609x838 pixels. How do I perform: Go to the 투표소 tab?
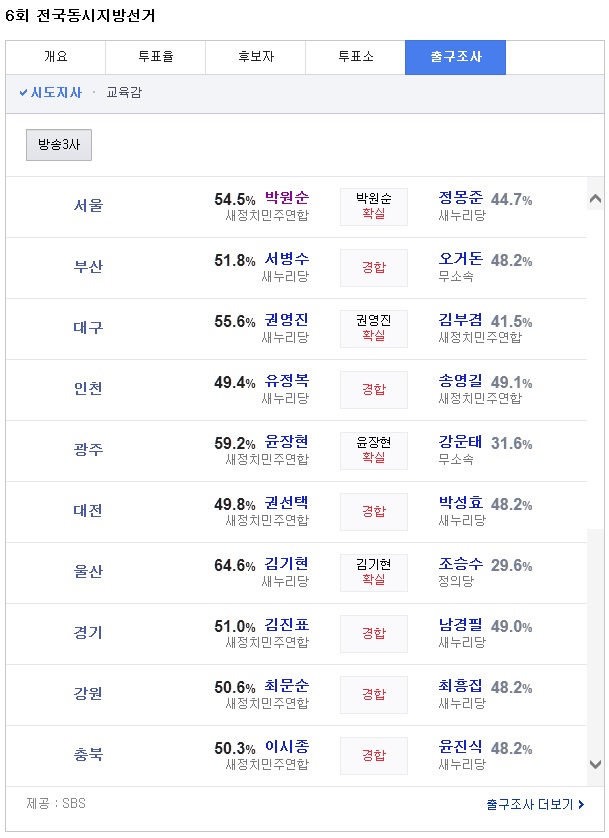click(x=355, y=57)
